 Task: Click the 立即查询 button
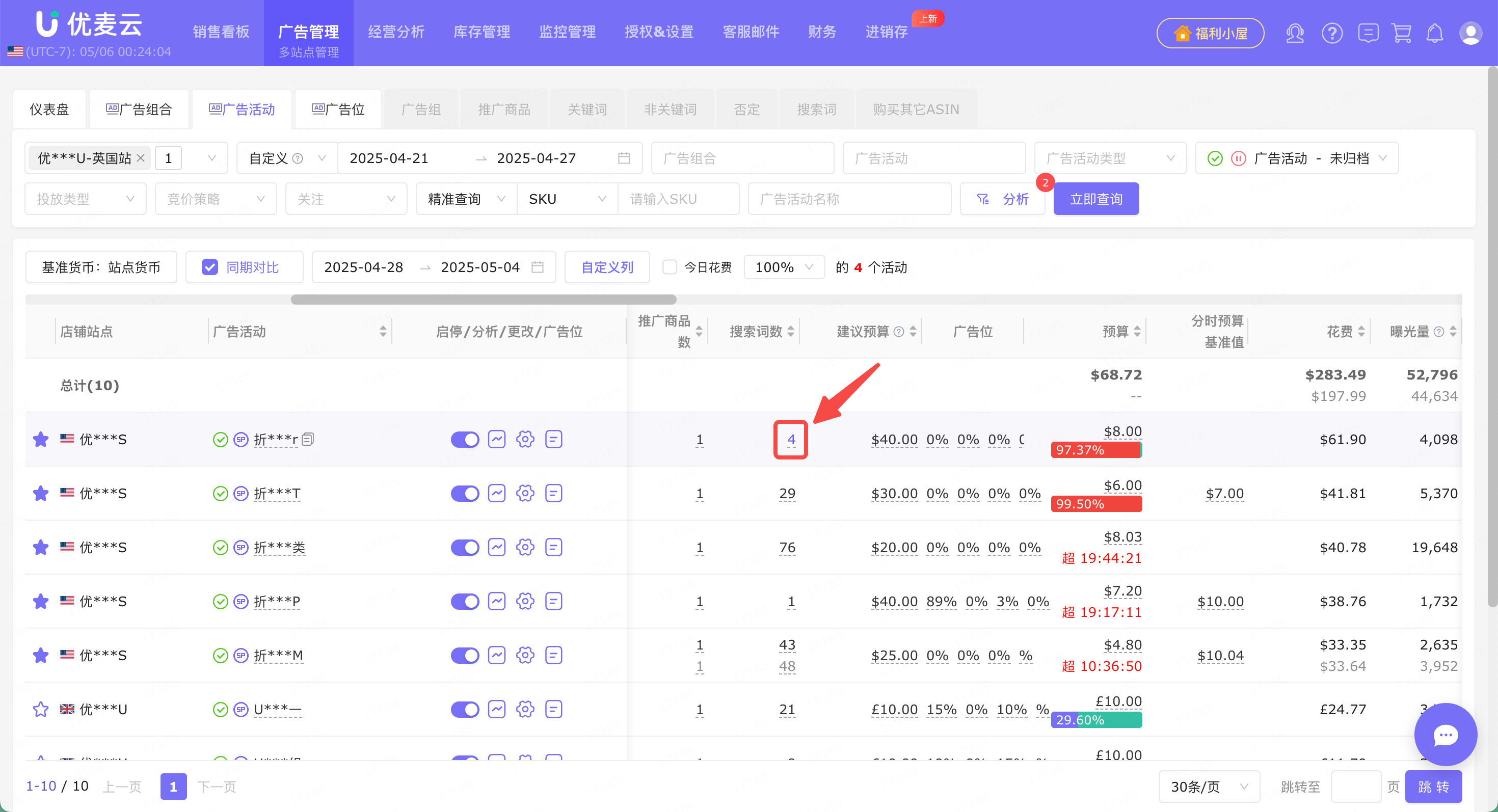(1096, 199)
